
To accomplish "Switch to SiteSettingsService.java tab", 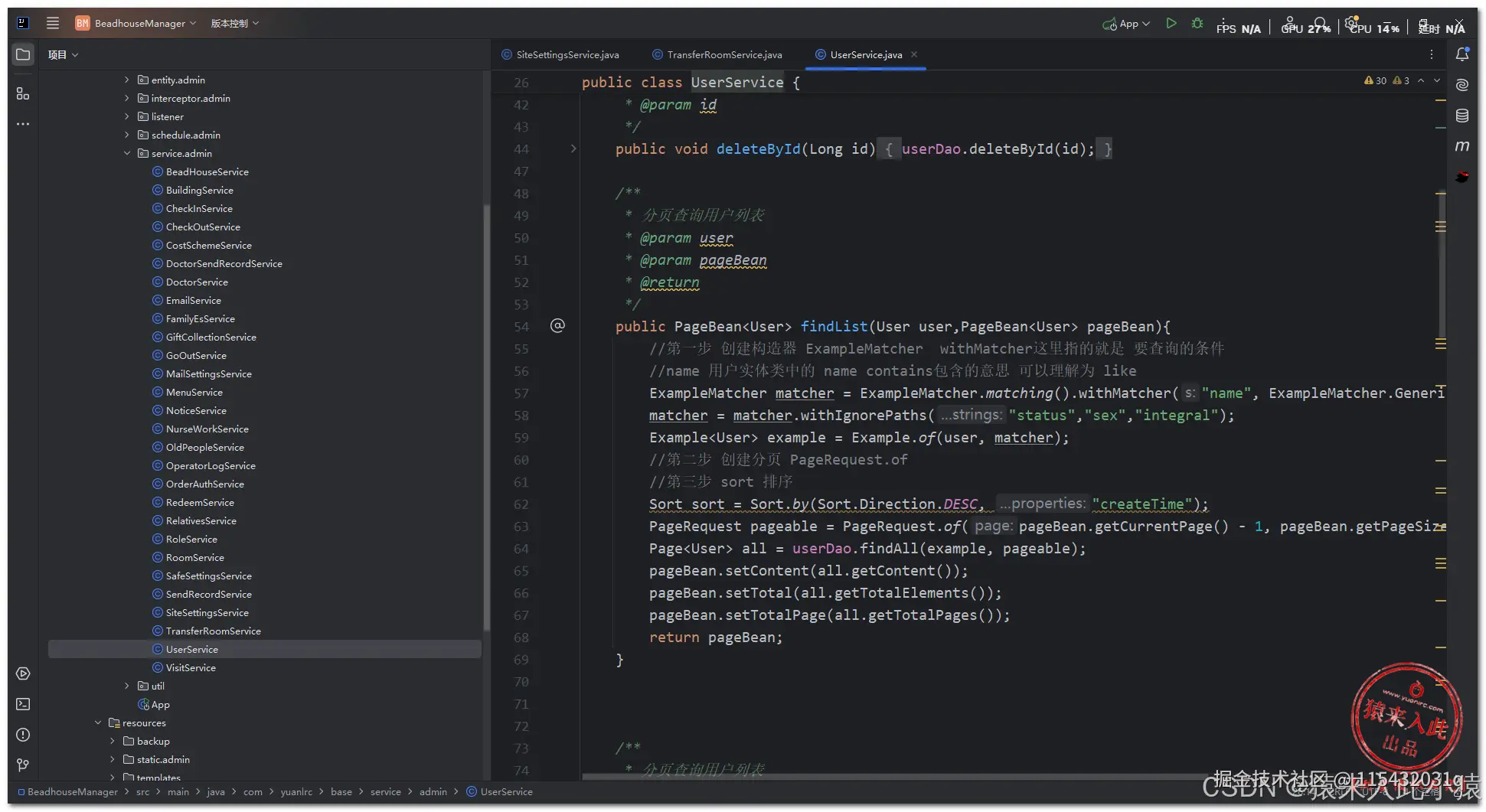I will pos(560,54).
